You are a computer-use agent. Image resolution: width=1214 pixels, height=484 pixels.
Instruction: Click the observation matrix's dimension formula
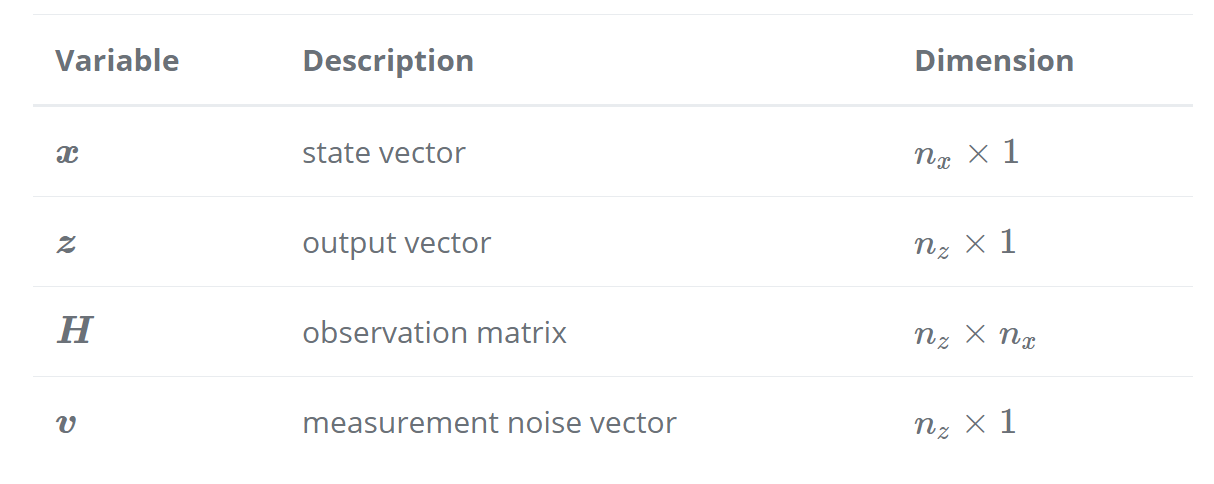pos(975,335)
